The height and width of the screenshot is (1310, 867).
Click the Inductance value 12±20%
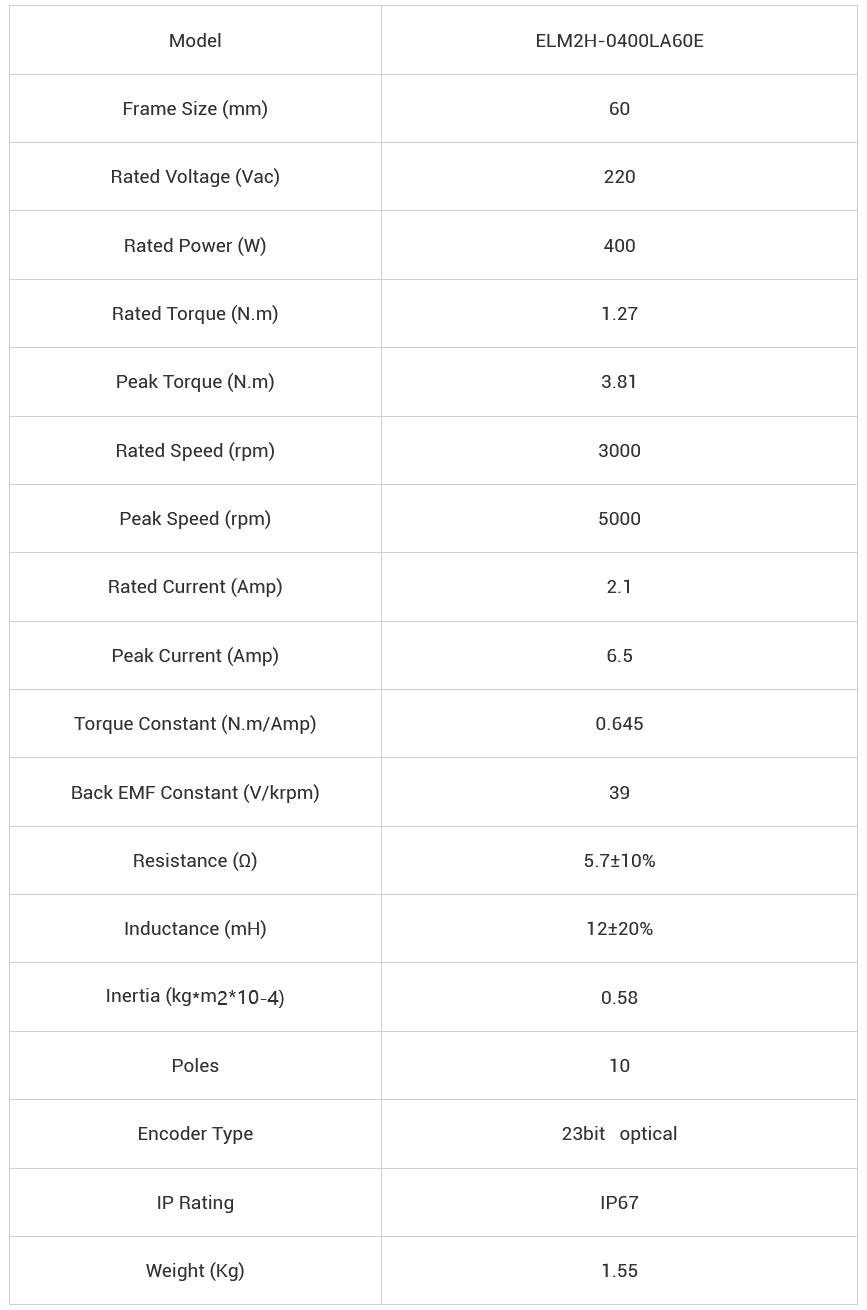pyautogui.click(x=619, y=929)
